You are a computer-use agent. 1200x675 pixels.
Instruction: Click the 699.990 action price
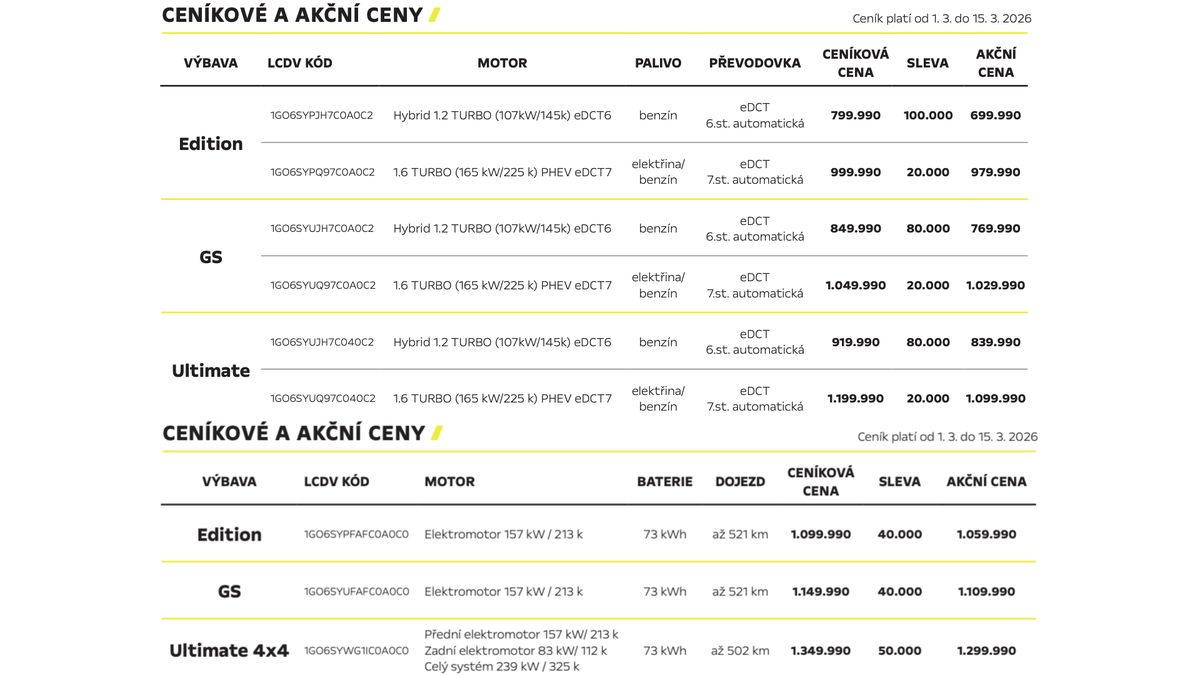click(x=995, y=115)
